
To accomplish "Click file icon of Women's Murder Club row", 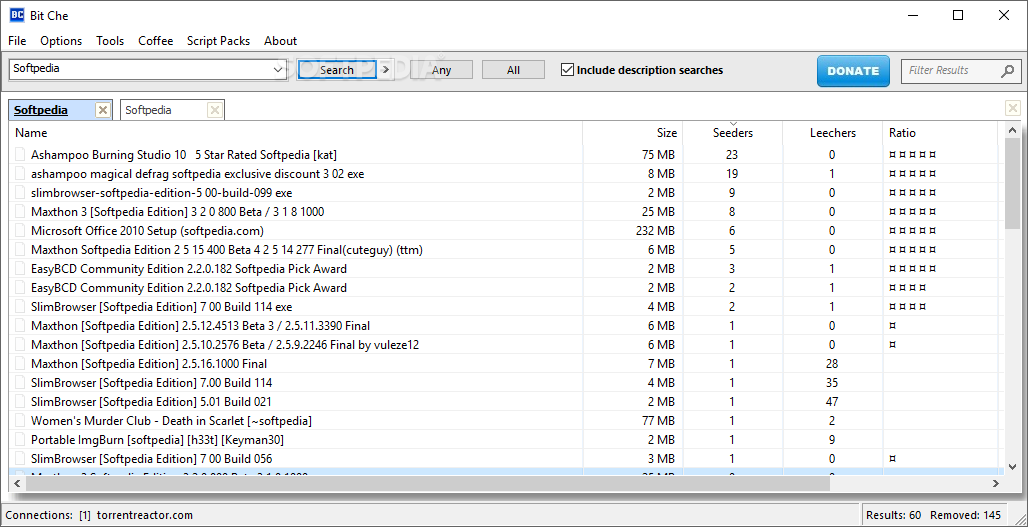I will click(20, 421).
